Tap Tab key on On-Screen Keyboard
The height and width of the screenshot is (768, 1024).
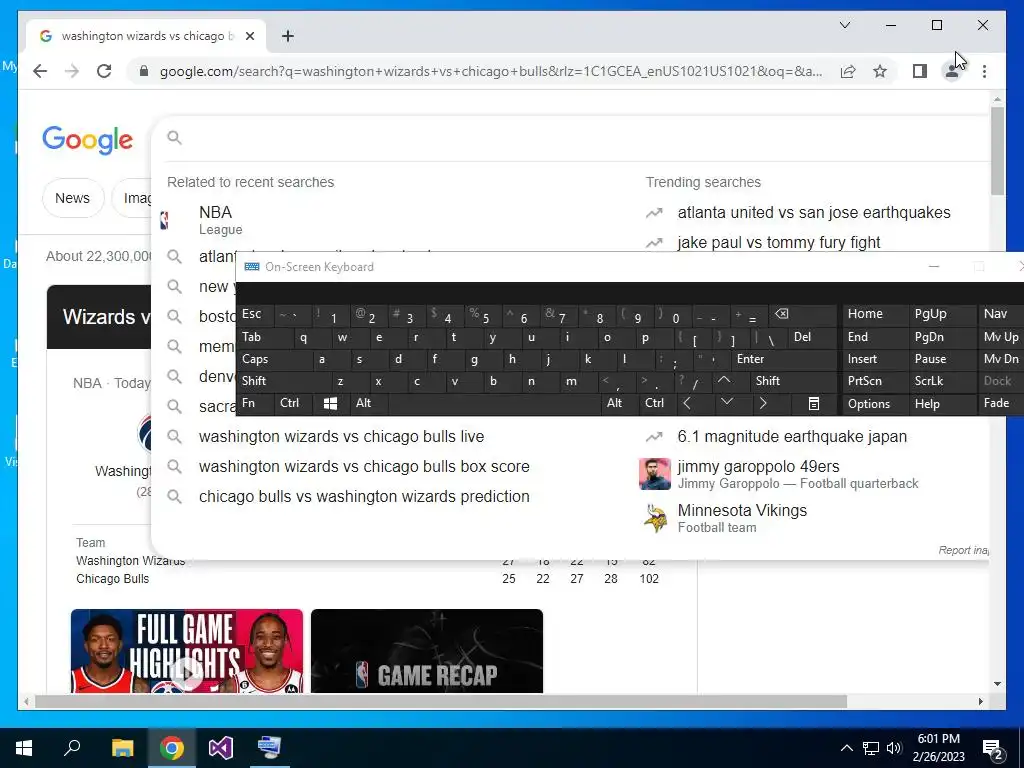(x=264, y=337)
